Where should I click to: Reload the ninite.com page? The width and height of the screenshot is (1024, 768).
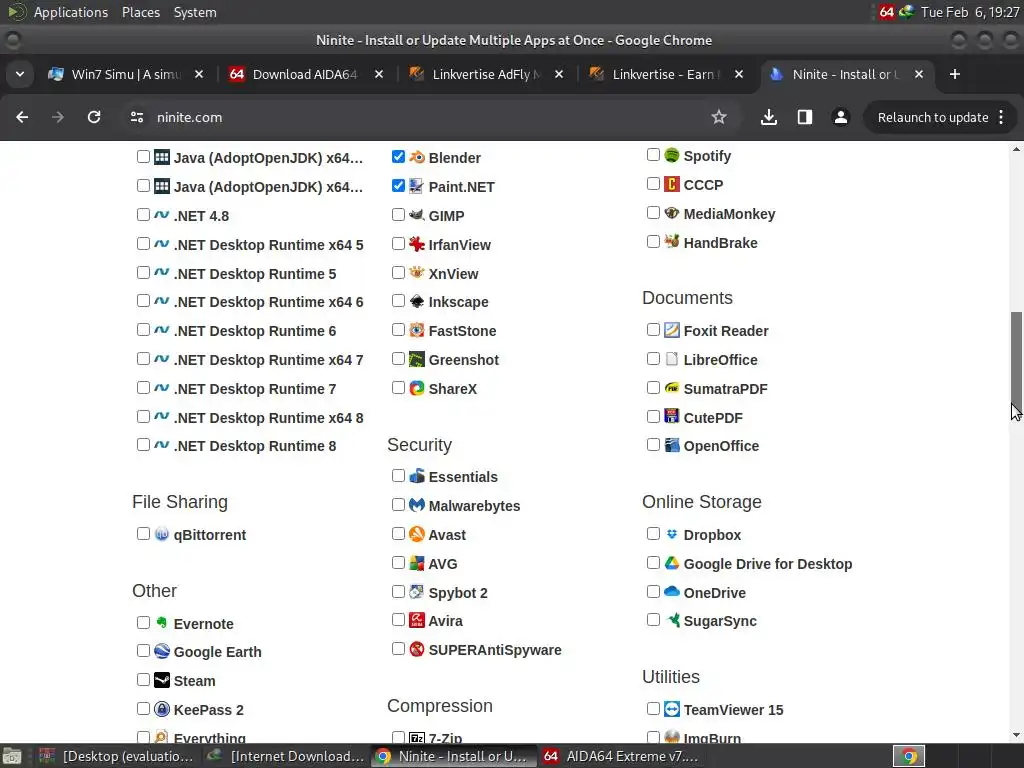point(94,117)
